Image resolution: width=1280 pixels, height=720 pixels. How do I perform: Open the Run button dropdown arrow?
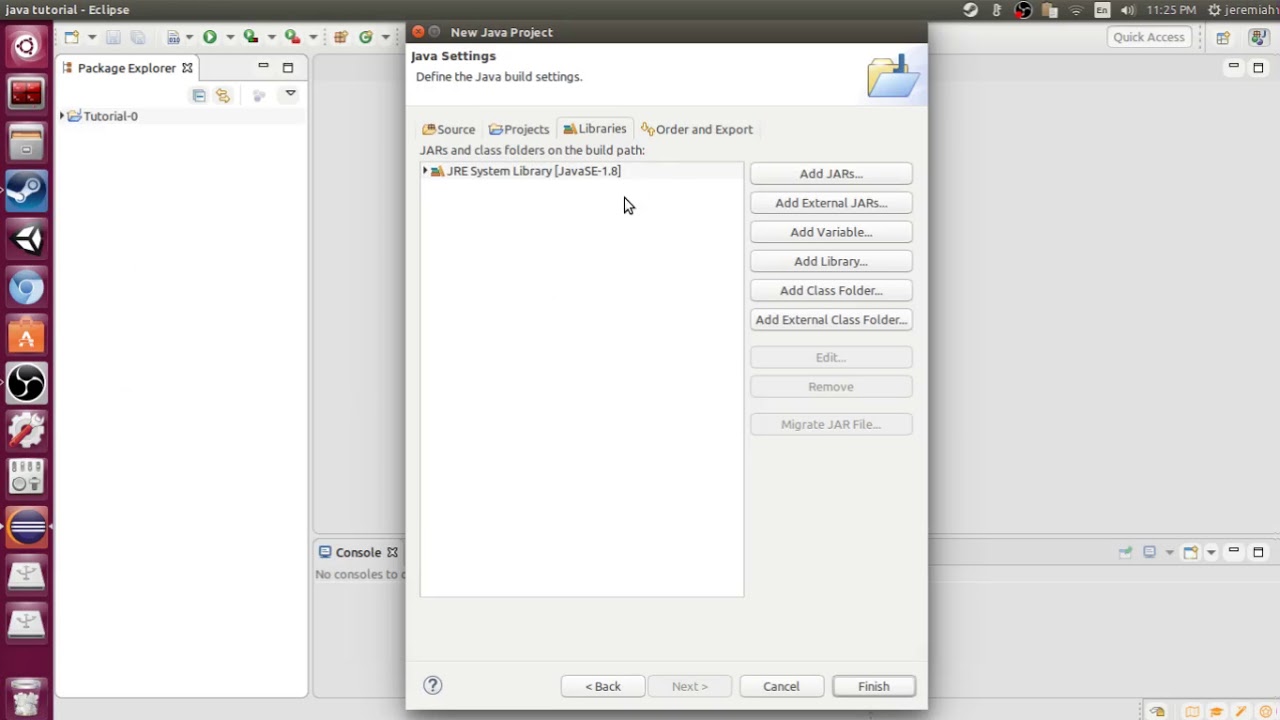(229, 37)
